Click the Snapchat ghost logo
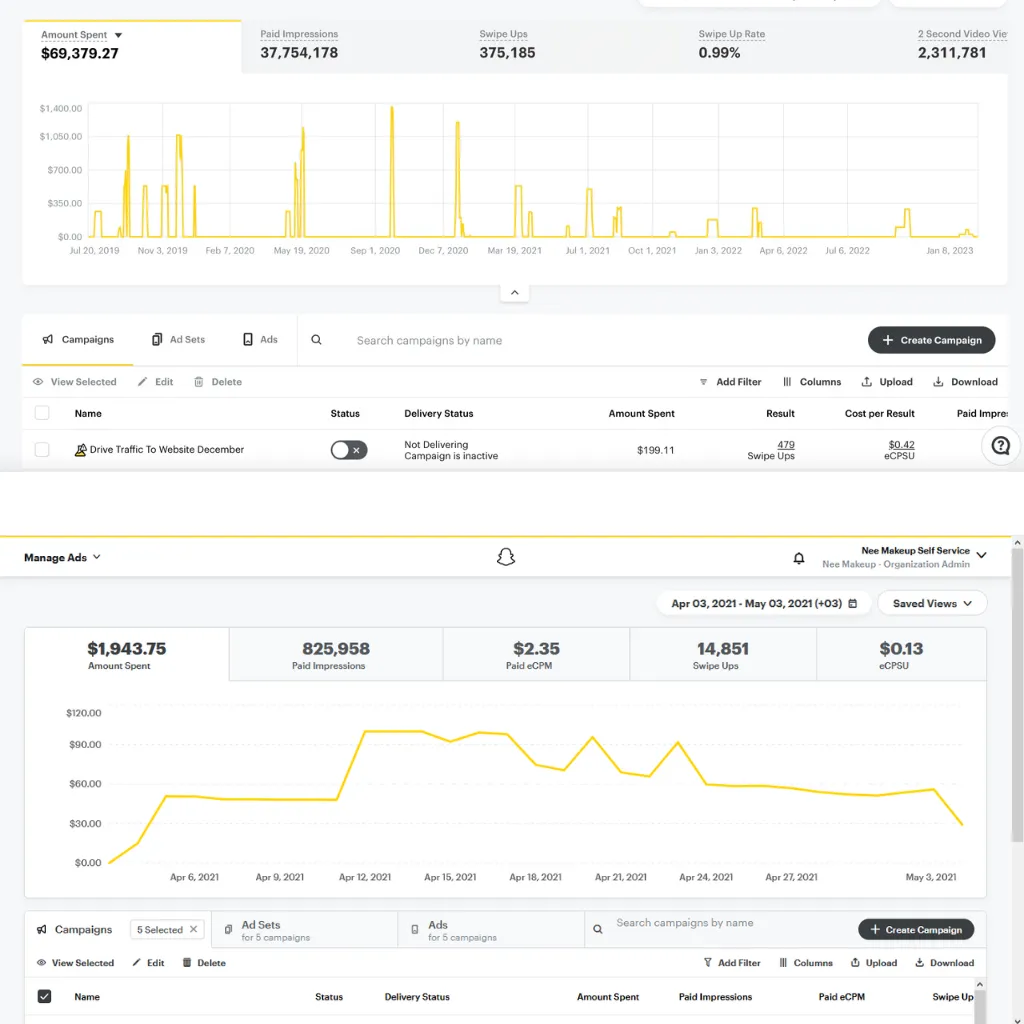The width and height of the screenshot is (1024, 1024). [x=505, y=557]
